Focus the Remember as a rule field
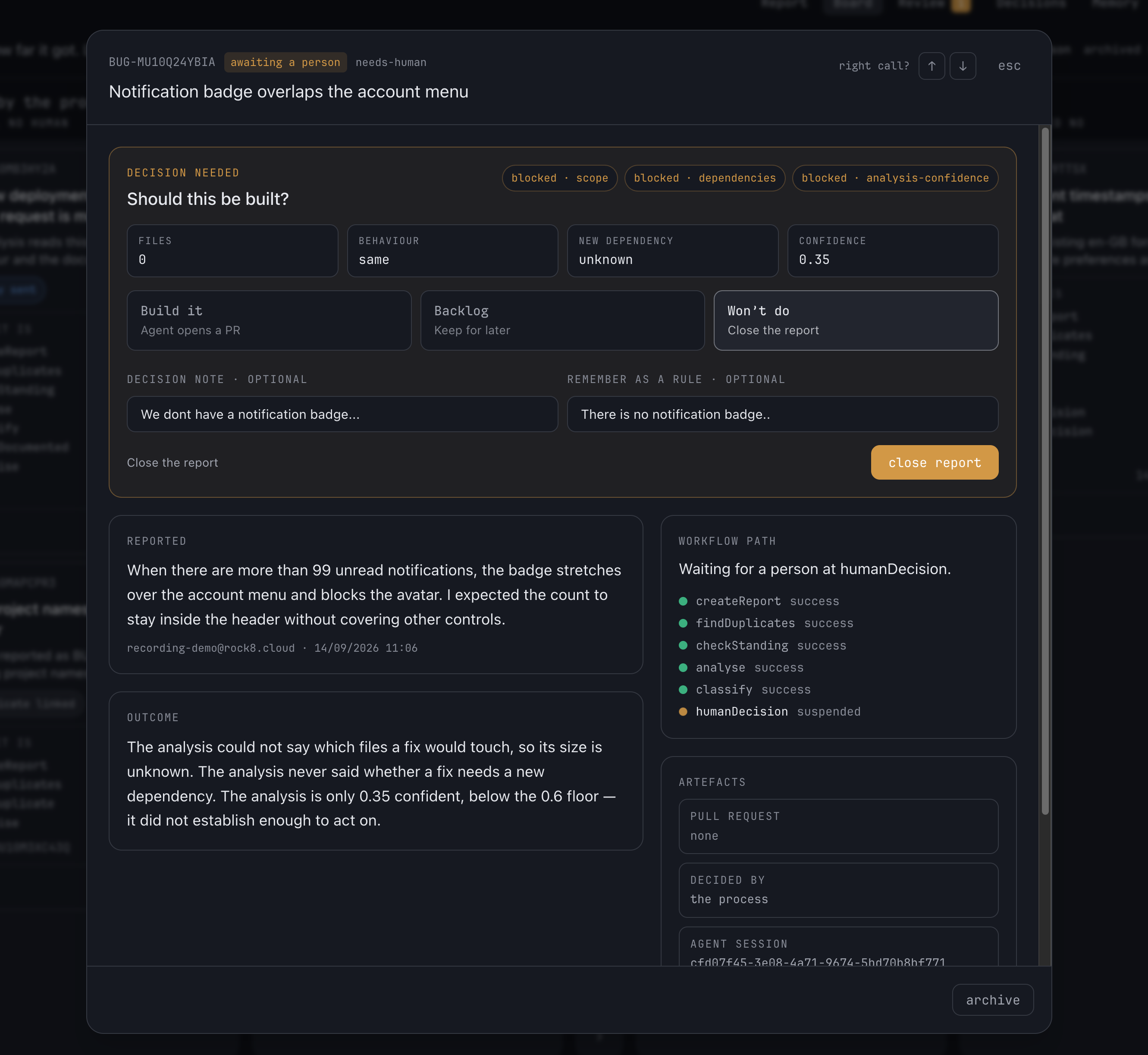1148x1055 pixels. click(x=783, y=414)
